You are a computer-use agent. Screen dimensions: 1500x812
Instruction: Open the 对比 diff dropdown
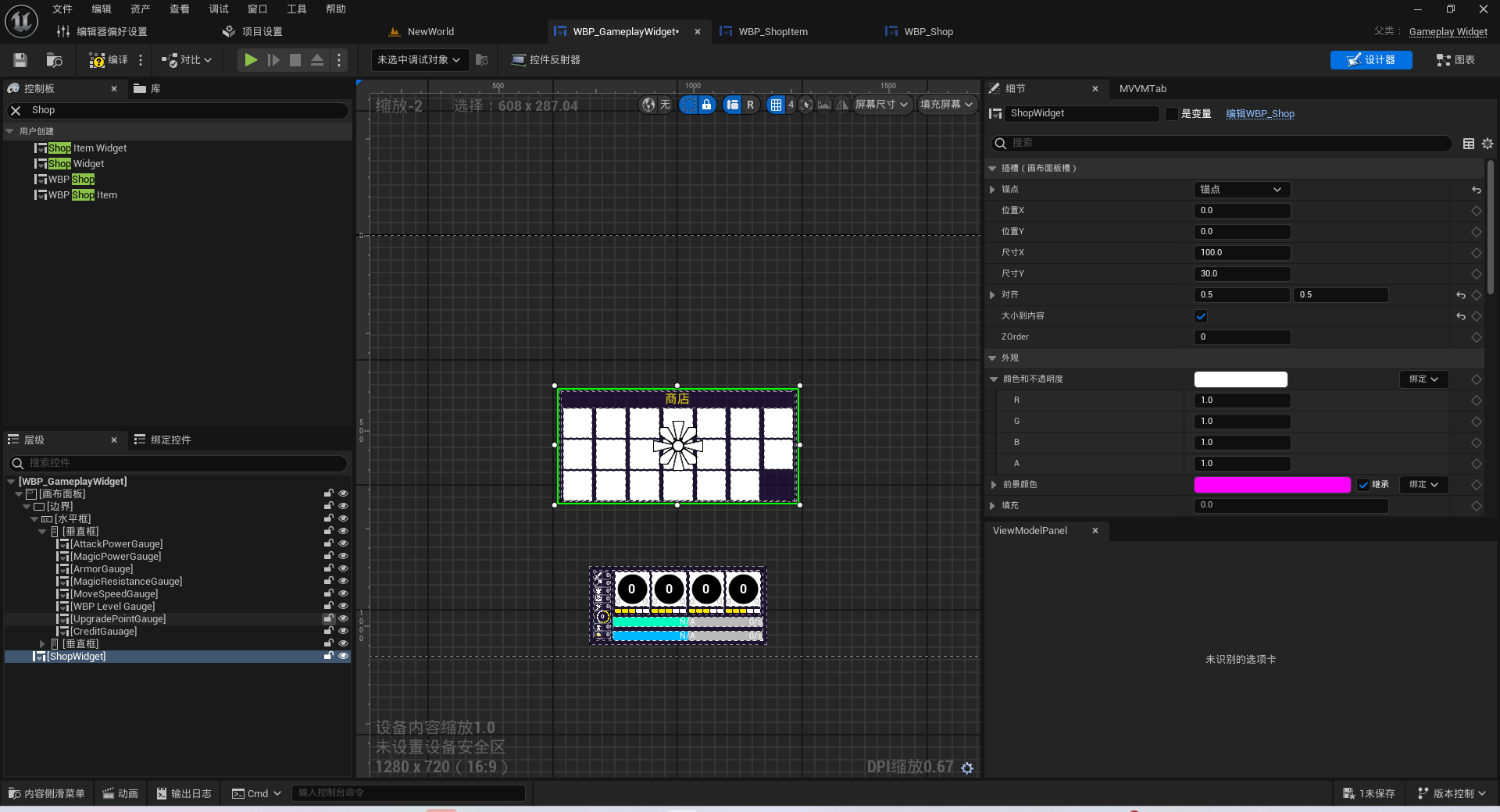187,60
